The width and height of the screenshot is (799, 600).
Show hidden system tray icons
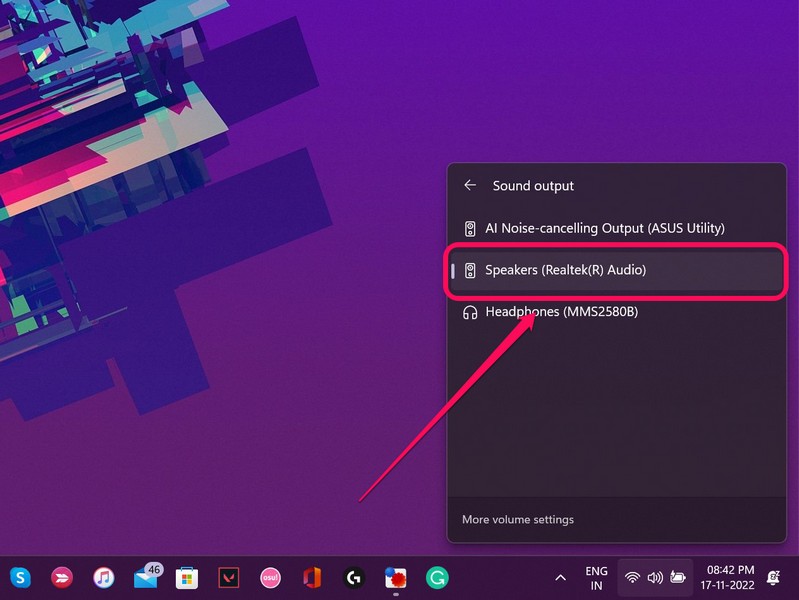[561, 577]
